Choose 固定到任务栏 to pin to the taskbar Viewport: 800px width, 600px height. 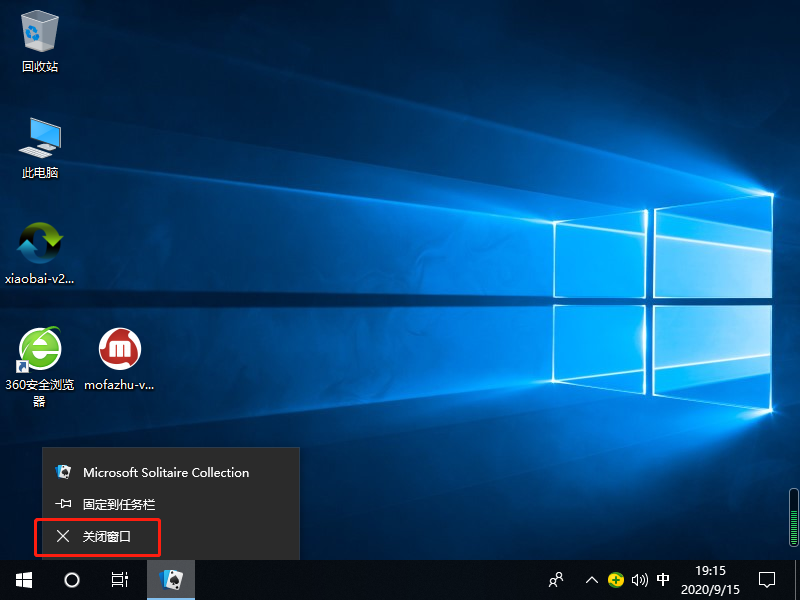[118, 505]
